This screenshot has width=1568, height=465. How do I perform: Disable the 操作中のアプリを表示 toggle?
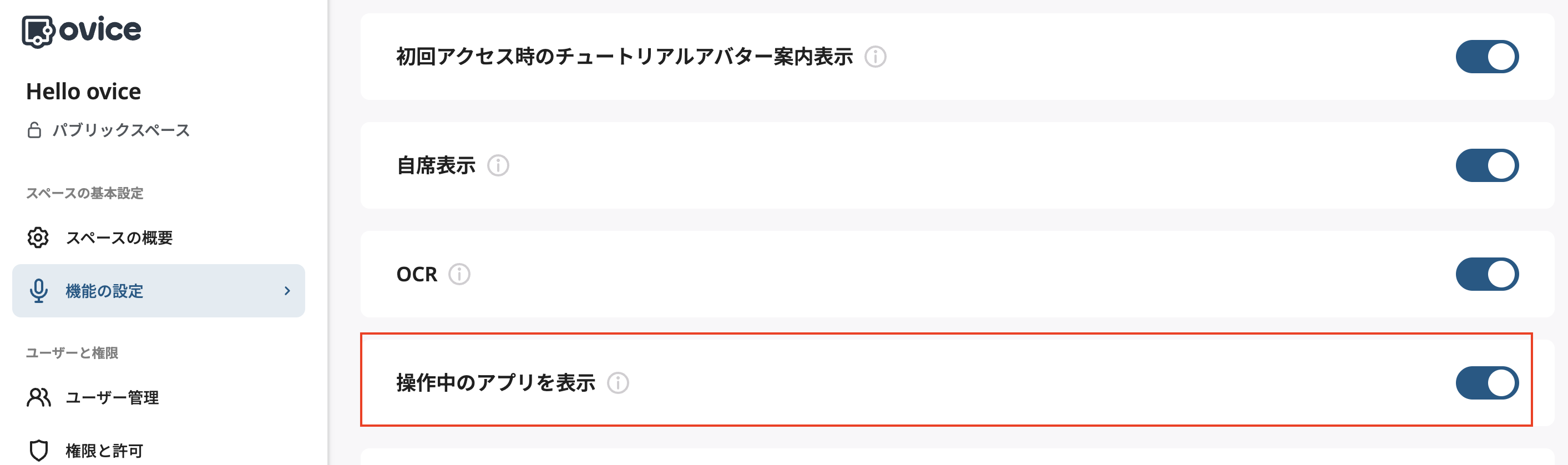pyautogui.click(x=1488, y=383)
